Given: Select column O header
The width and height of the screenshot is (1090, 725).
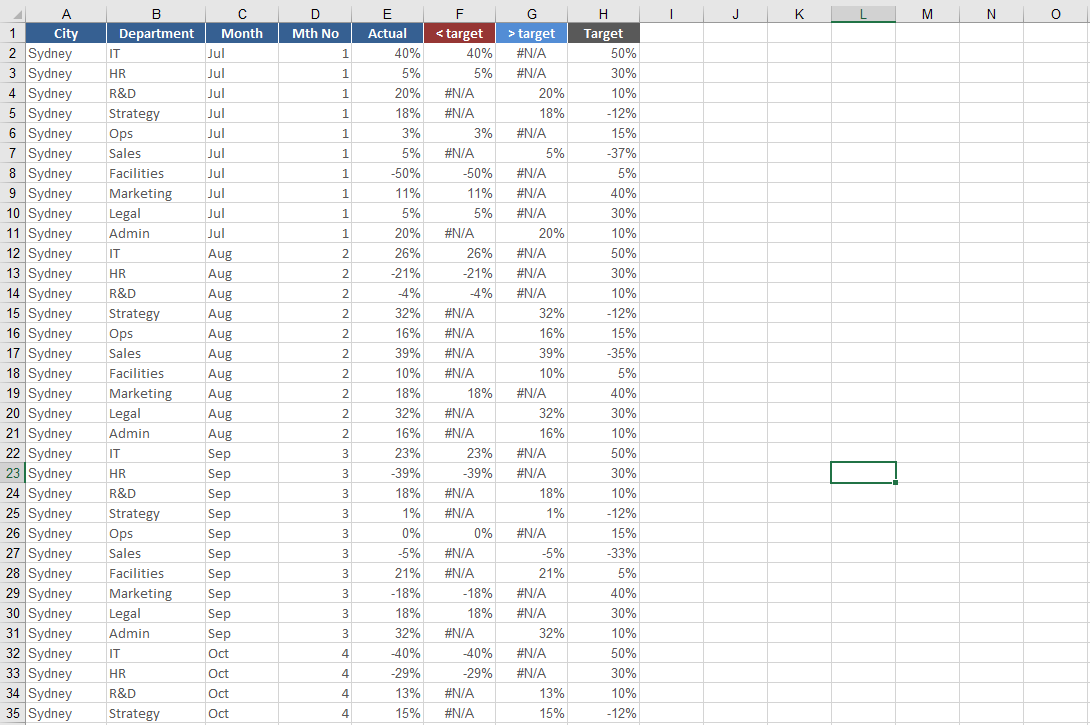Looking at the screenshot, I should [x=1055, y=14].
